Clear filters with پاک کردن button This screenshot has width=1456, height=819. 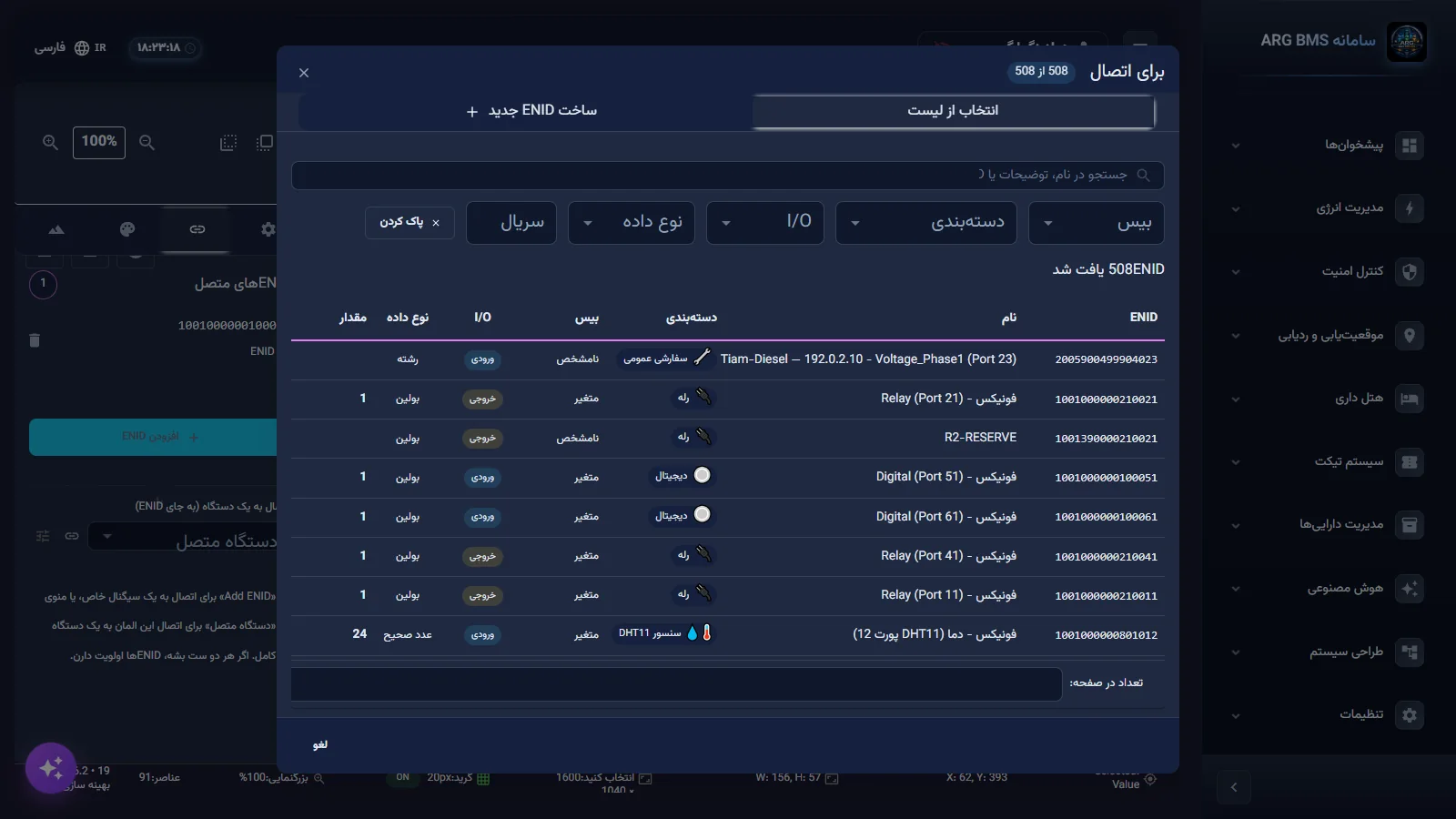click(x=409, y=222)
